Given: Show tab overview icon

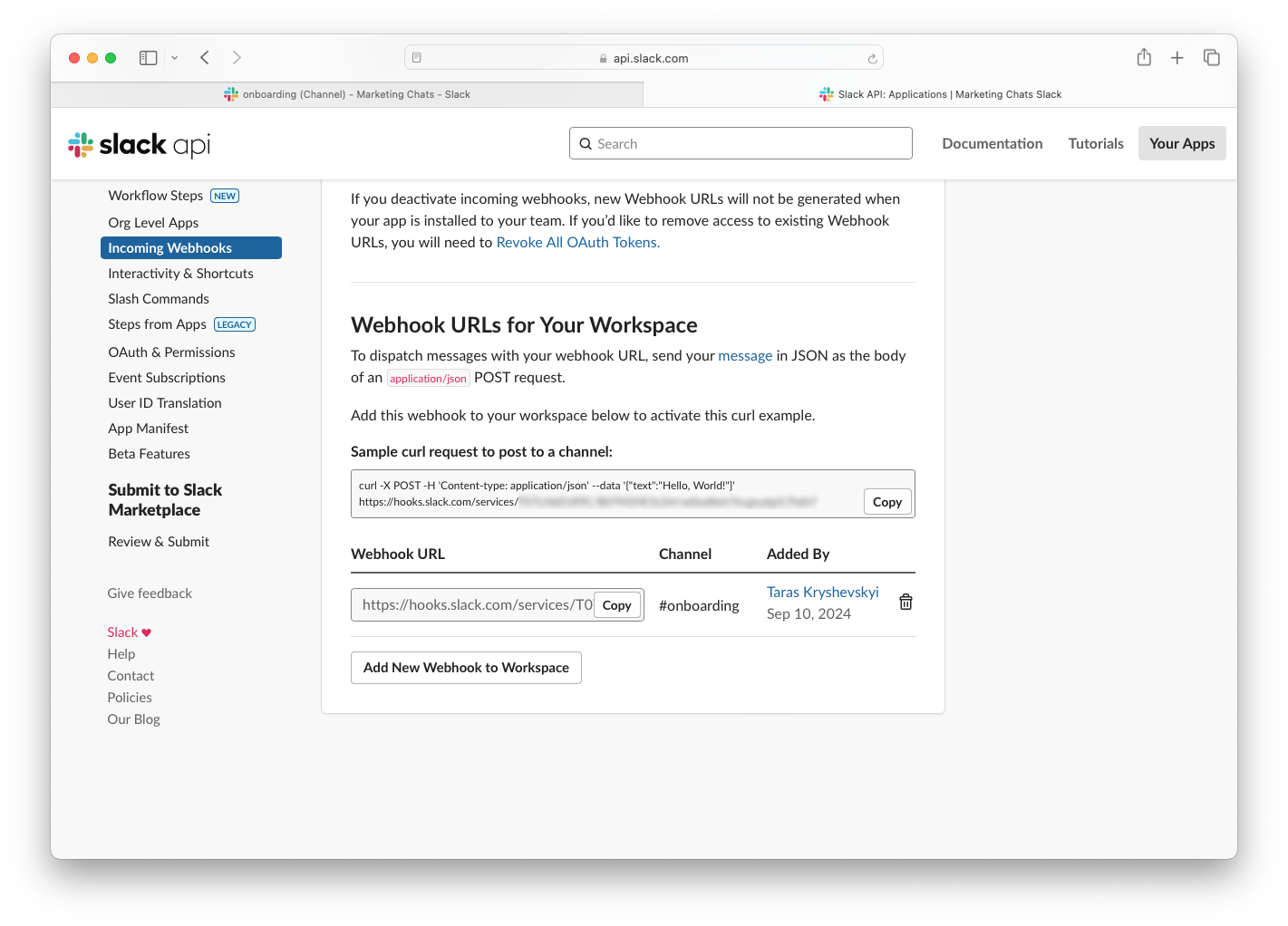Looking at the screenshot, I should tap(1212, 58).
